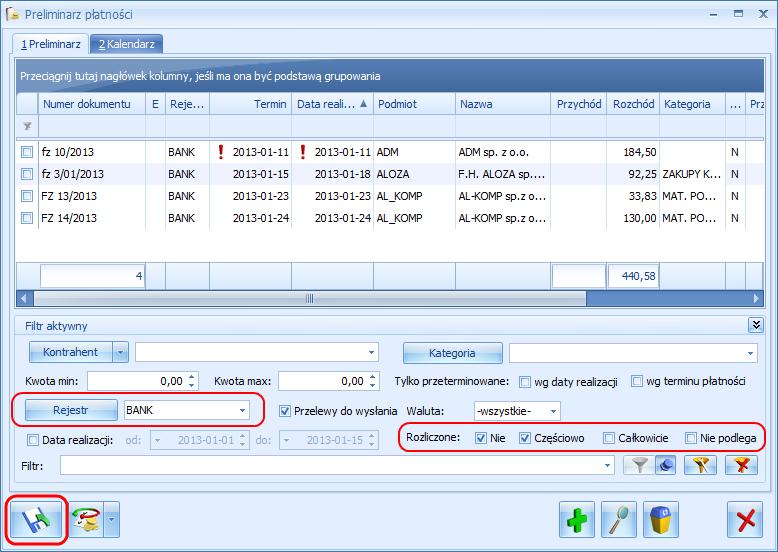Click the total '440,58' summary cell
Image resolution: width=778 pixels, height=552 pixels.
[x=634, y=276]
